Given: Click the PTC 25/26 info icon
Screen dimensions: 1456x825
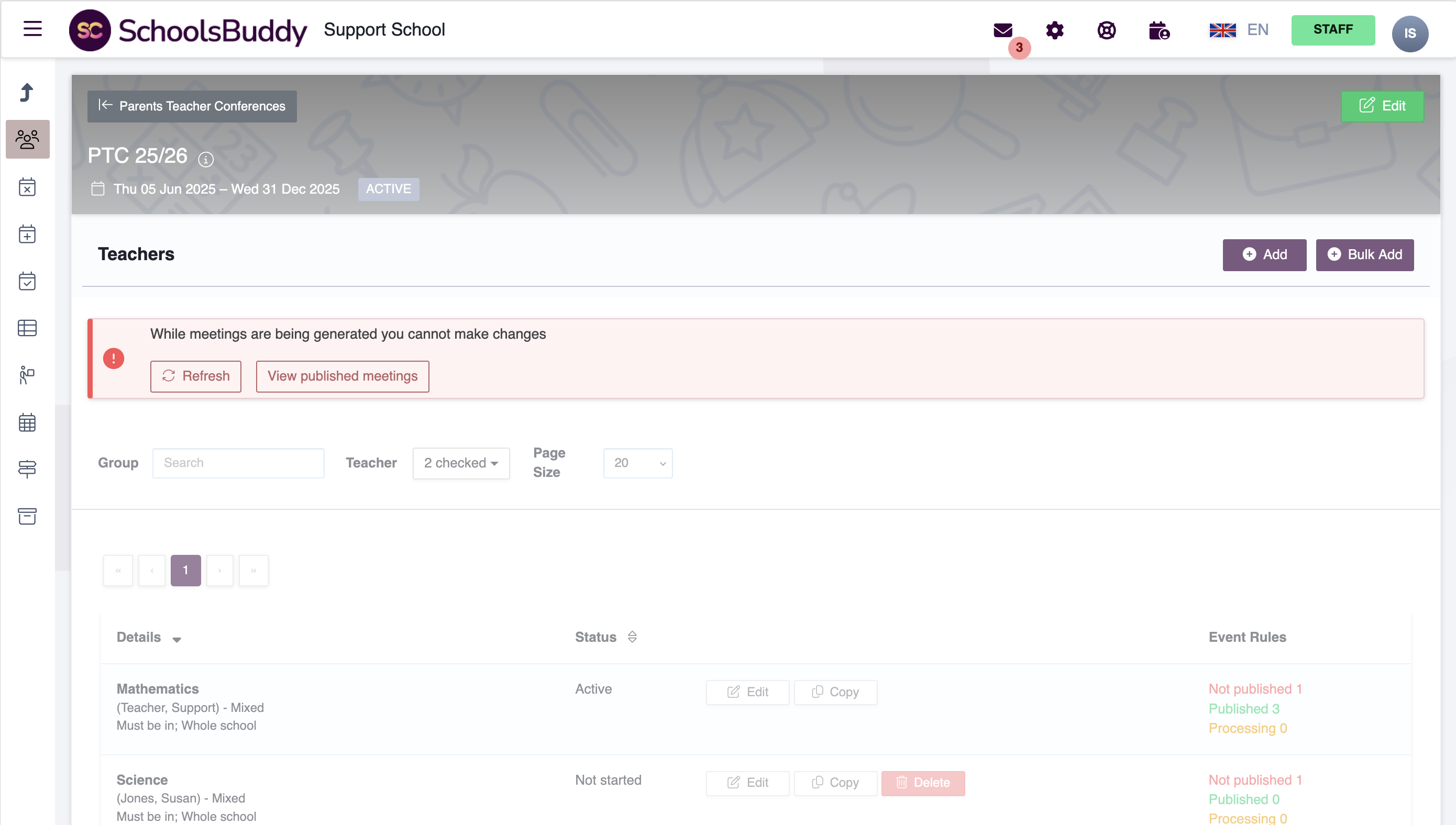Looking at the screenshot, I should tap(206, 160).
